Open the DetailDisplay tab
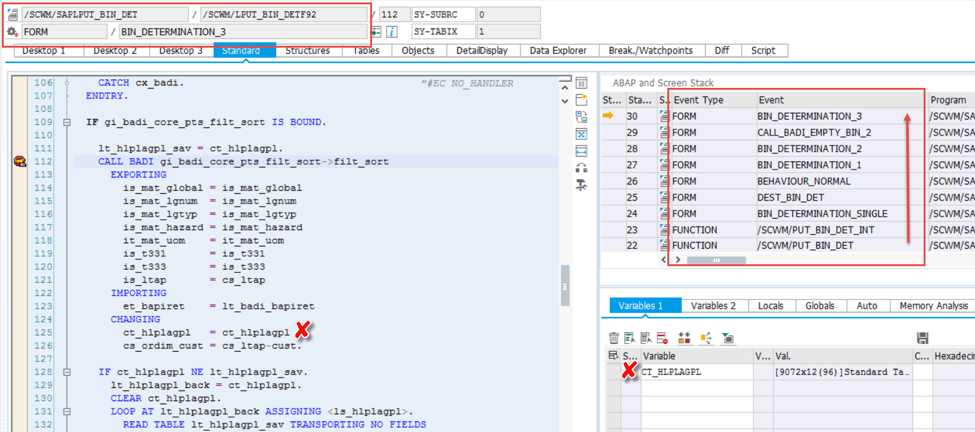The height and width of the screenshot is (432, 975). pyautogui.click(x=481, y=50)
